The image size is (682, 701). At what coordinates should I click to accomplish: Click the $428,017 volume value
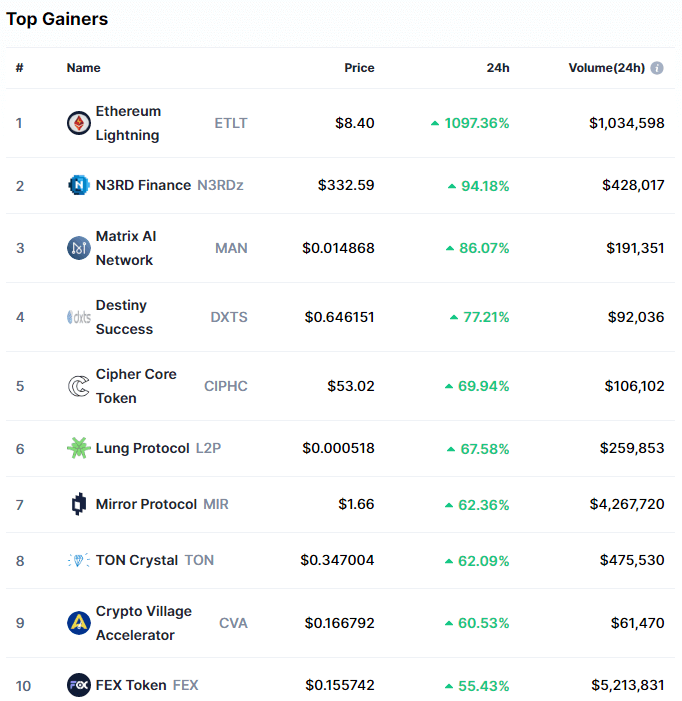pos(633,185)
